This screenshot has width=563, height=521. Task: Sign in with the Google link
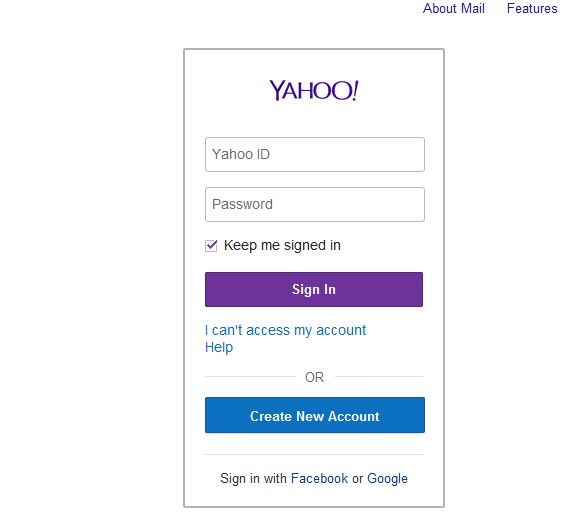(387, 479)
